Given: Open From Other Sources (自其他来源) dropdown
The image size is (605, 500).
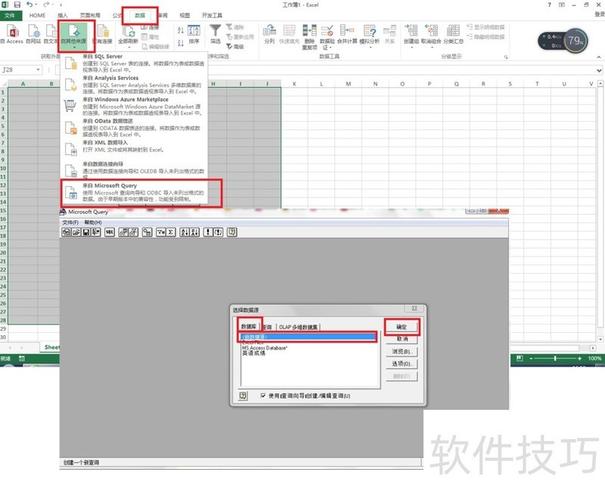Looking at the screenshot, I should (x=75, y=36).
